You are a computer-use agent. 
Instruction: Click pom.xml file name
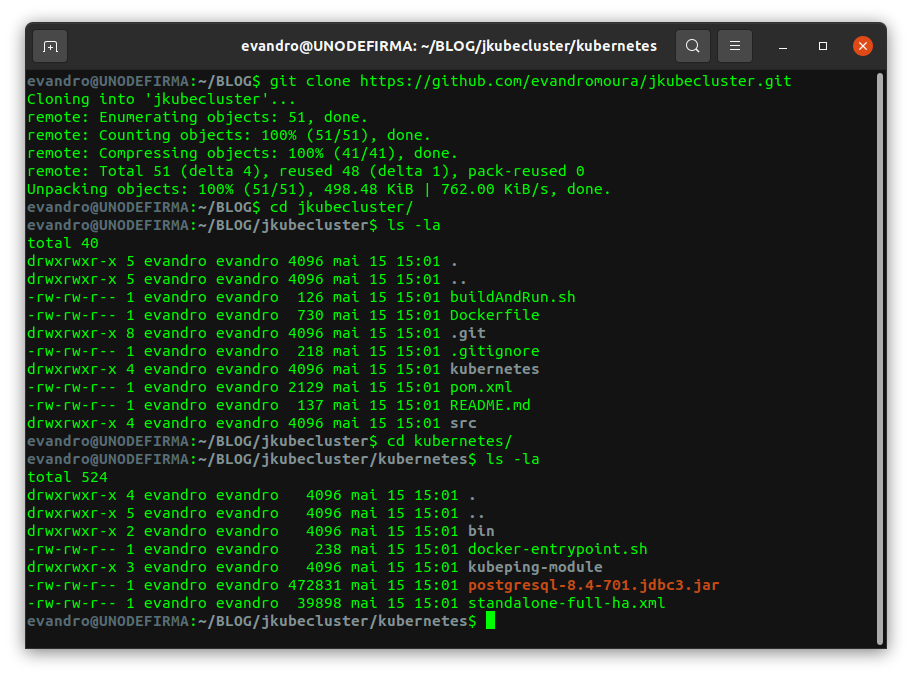coord(481,387)
